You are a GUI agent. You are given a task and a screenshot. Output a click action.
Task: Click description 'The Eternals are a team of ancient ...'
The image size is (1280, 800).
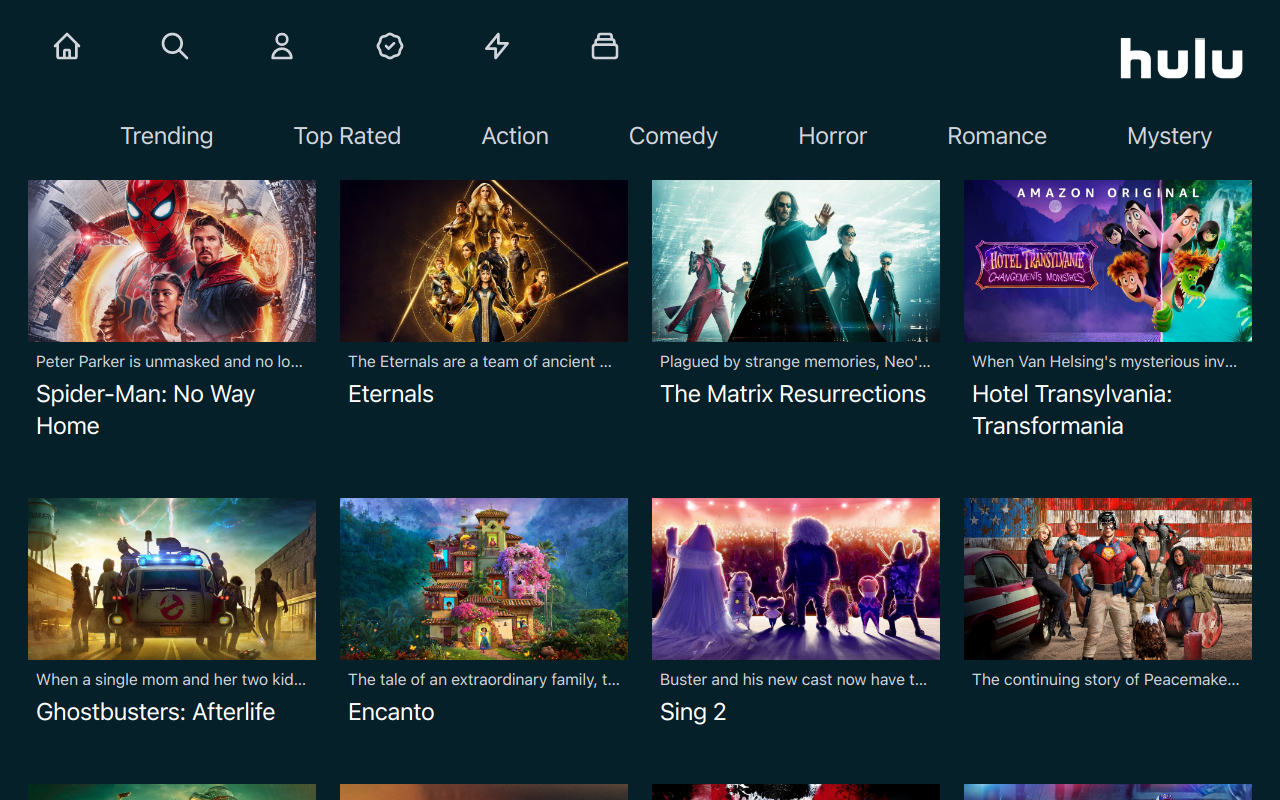(480, 361)
